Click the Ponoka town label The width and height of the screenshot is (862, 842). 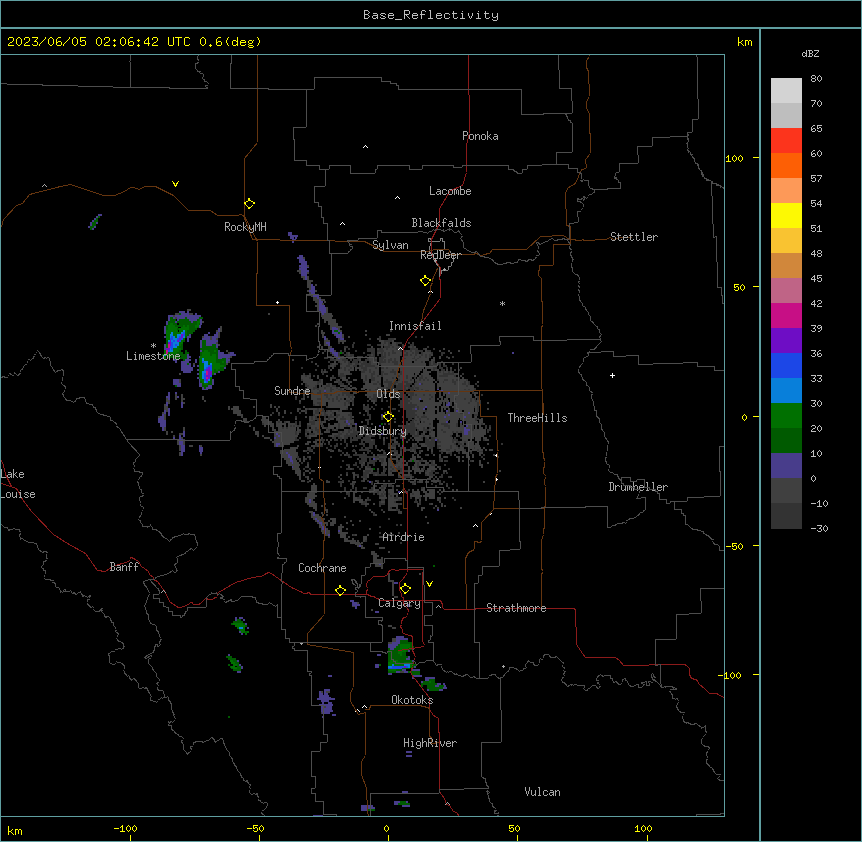point(480,136)
